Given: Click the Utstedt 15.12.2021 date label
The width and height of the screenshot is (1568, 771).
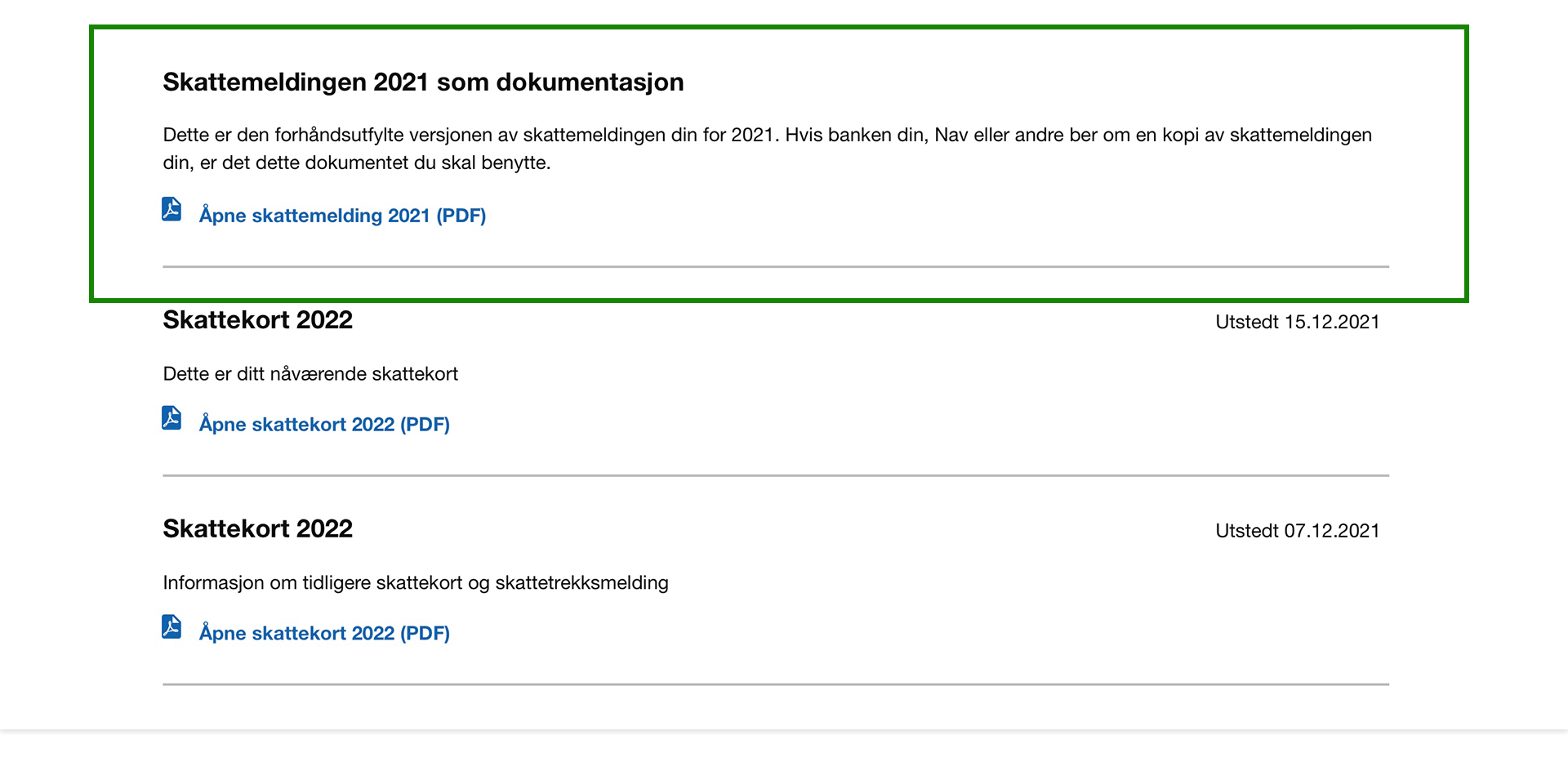Looking at the screenshot, I should pyautogui.click(x=1297, y=322).
